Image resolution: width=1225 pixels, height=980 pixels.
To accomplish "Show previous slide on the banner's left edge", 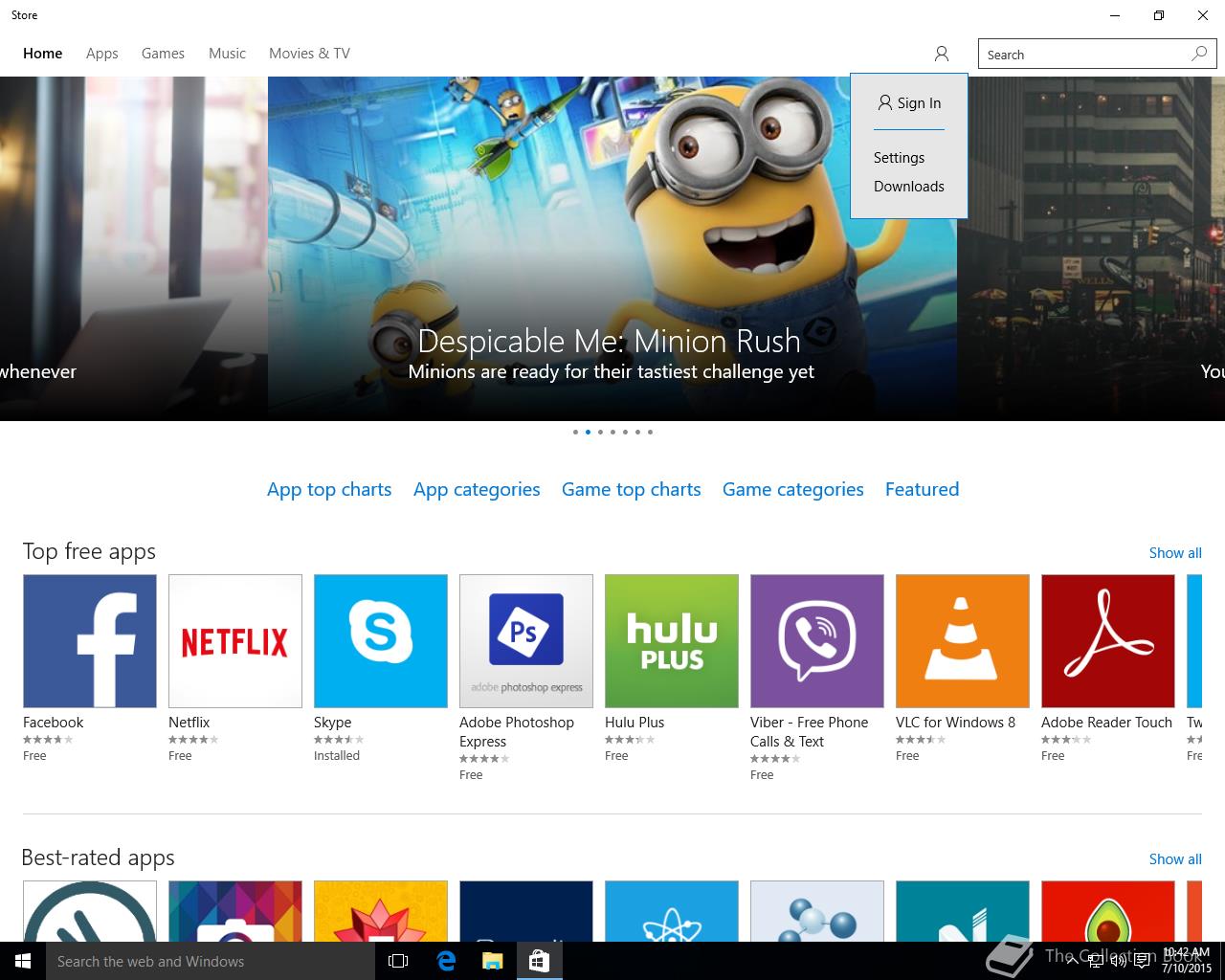I will tap(134, 249).
